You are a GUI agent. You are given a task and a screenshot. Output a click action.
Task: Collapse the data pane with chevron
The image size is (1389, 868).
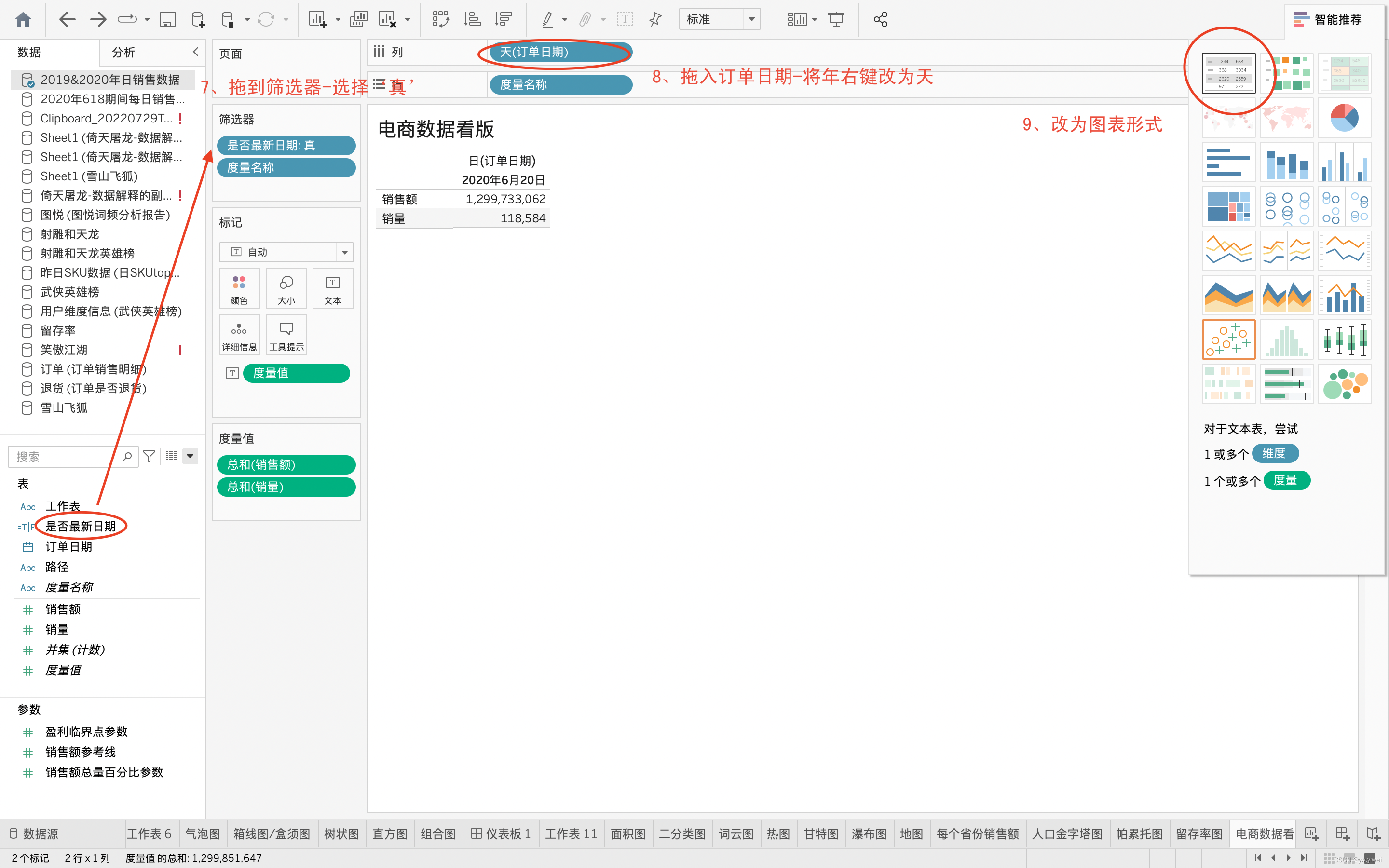click(x=196, y=52)
